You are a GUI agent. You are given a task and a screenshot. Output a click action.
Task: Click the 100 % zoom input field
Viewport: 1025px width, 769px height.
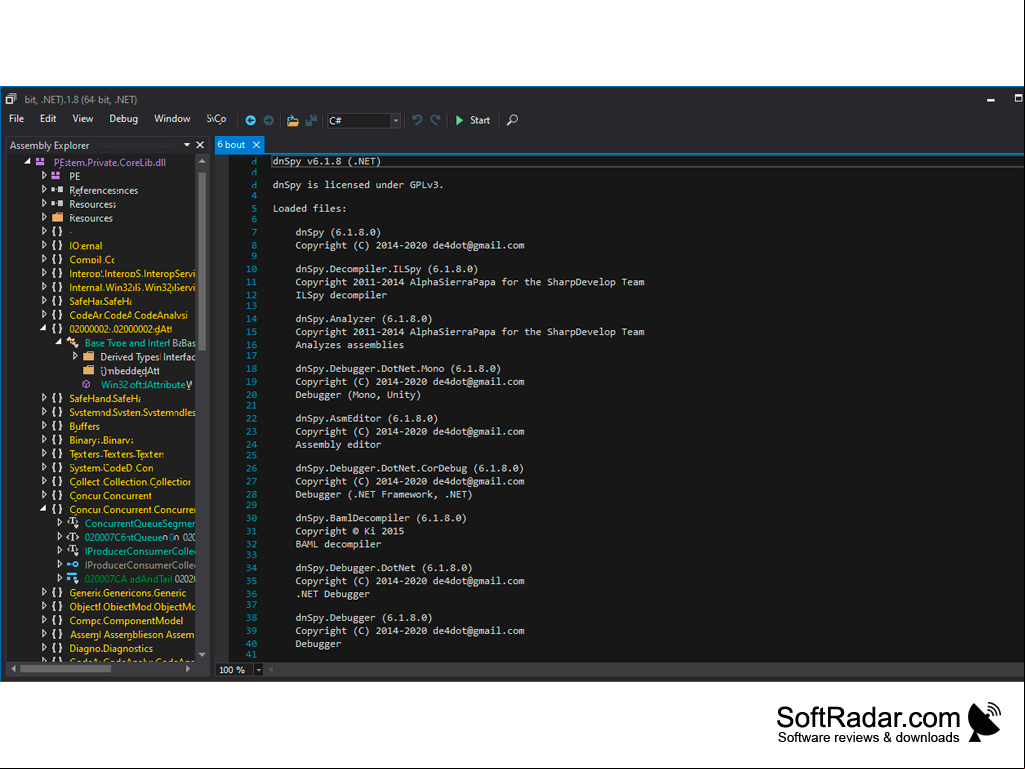click(235, 670)
